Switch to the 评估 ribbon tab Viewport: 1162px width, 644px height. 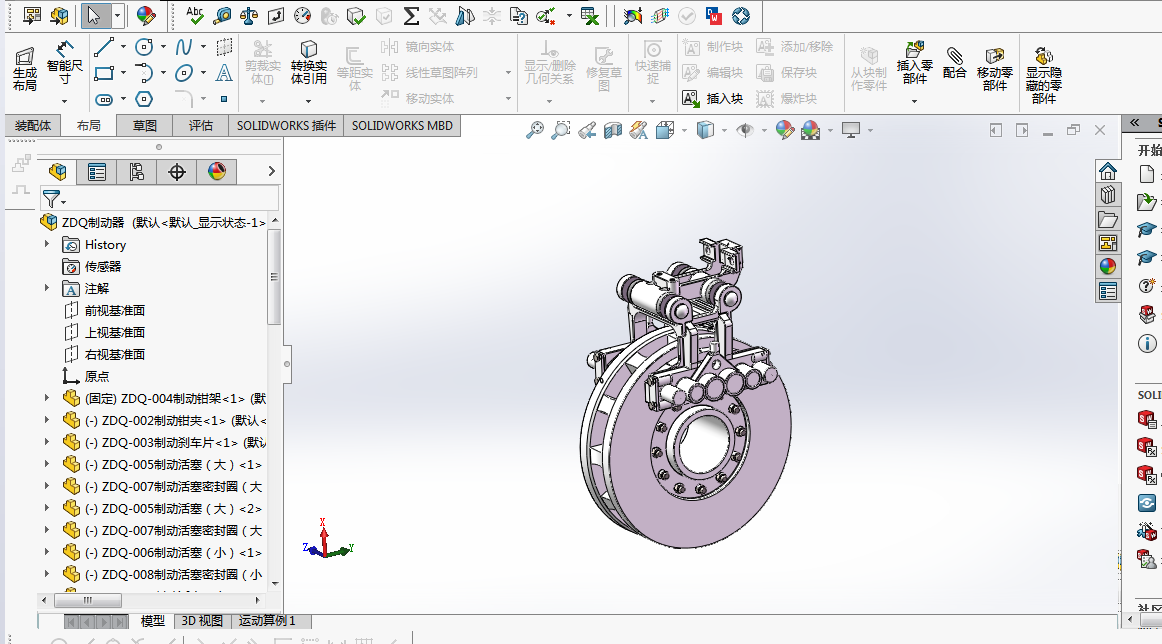[200, 126]
